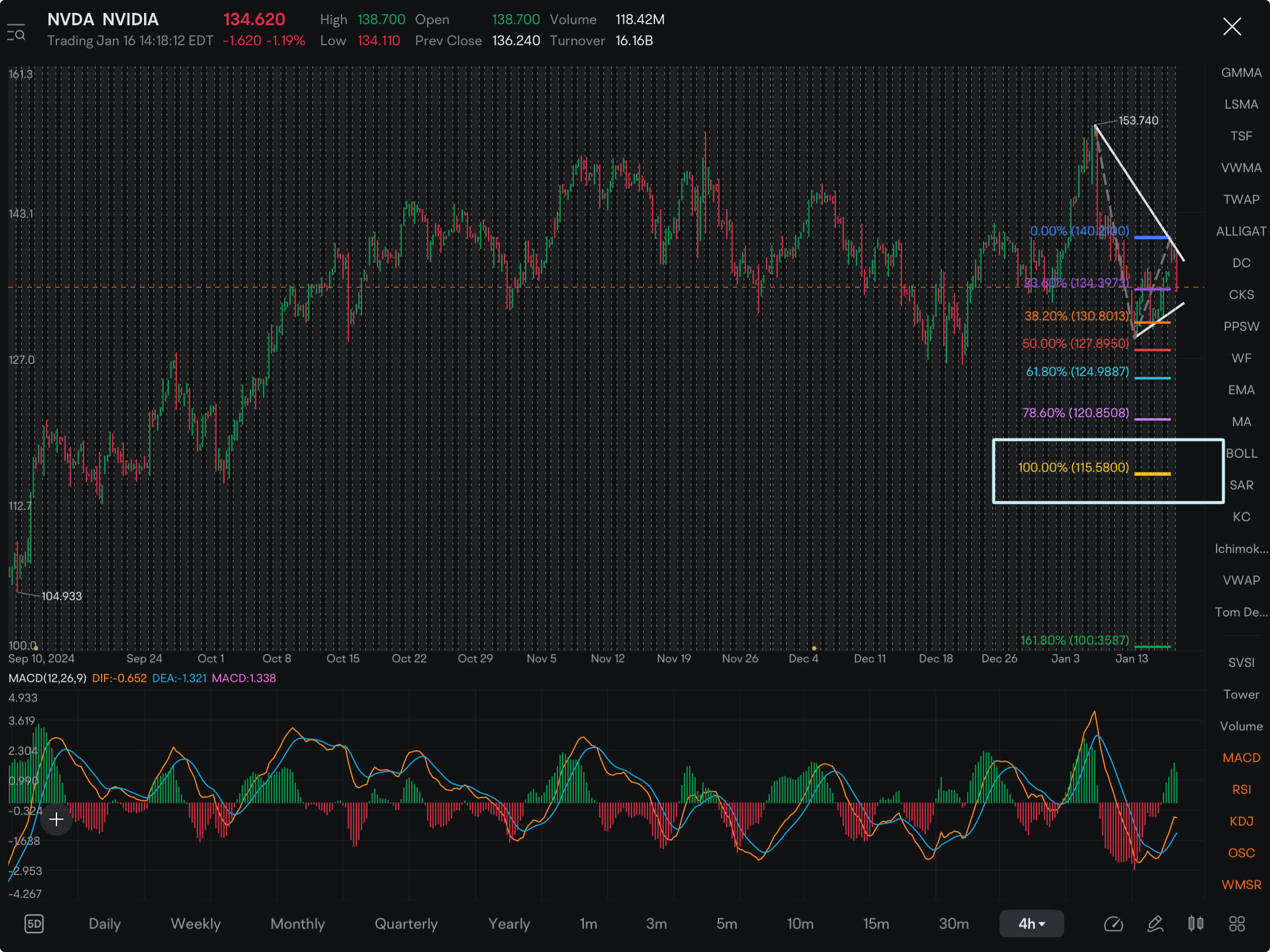The image size is (1270, 952).
Task: Enable the Ichimoku indicator
Action: point(1241,549)
